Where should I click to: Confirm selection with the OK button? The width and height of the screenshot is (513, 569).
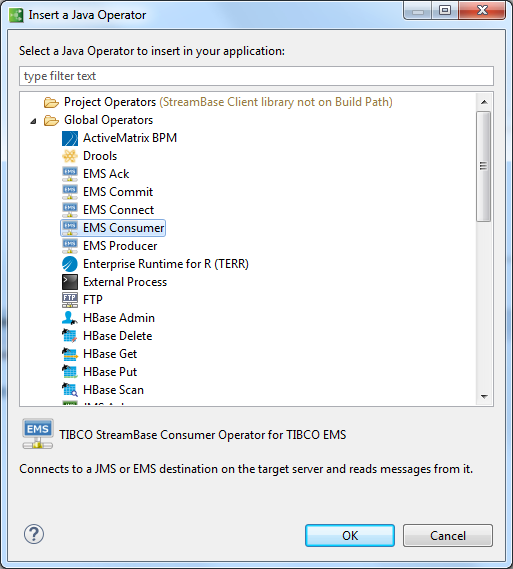[350, 535]
